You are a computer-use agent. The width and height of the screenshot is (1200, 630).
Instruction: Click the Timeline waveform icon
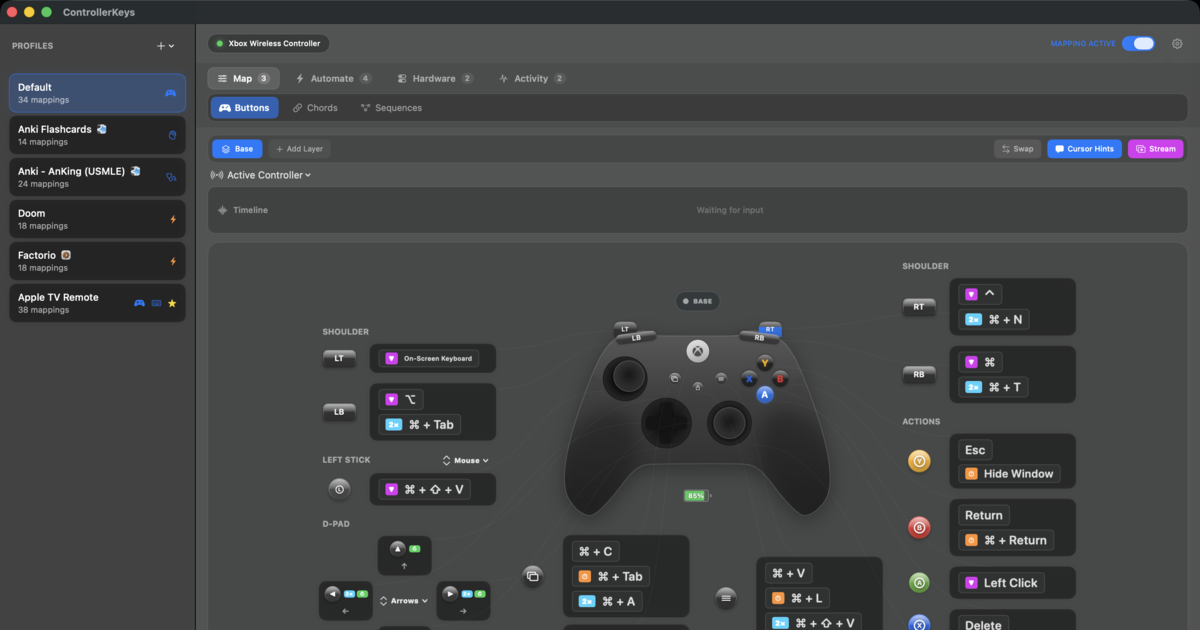click(x=222, y=210)
